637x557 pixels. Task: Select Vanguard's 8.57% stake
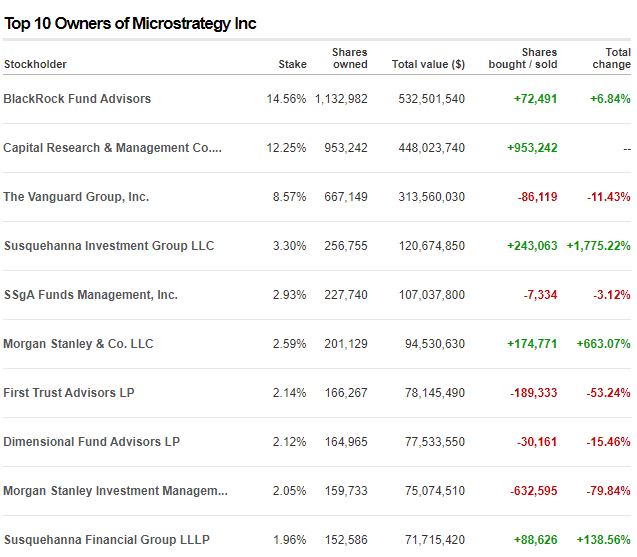point(289,197)
